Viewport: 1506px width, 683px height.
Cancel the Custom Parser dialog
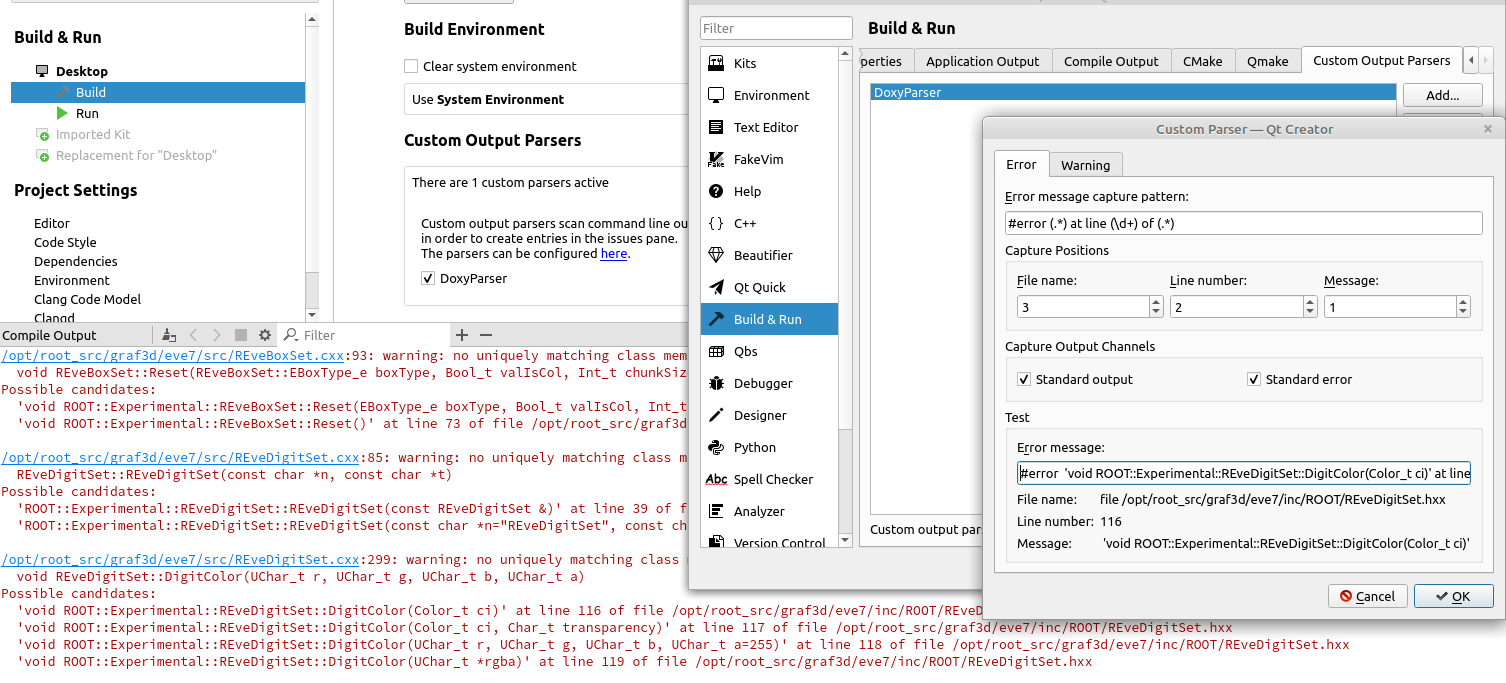pyautogui.click(x=1368, y=596)
